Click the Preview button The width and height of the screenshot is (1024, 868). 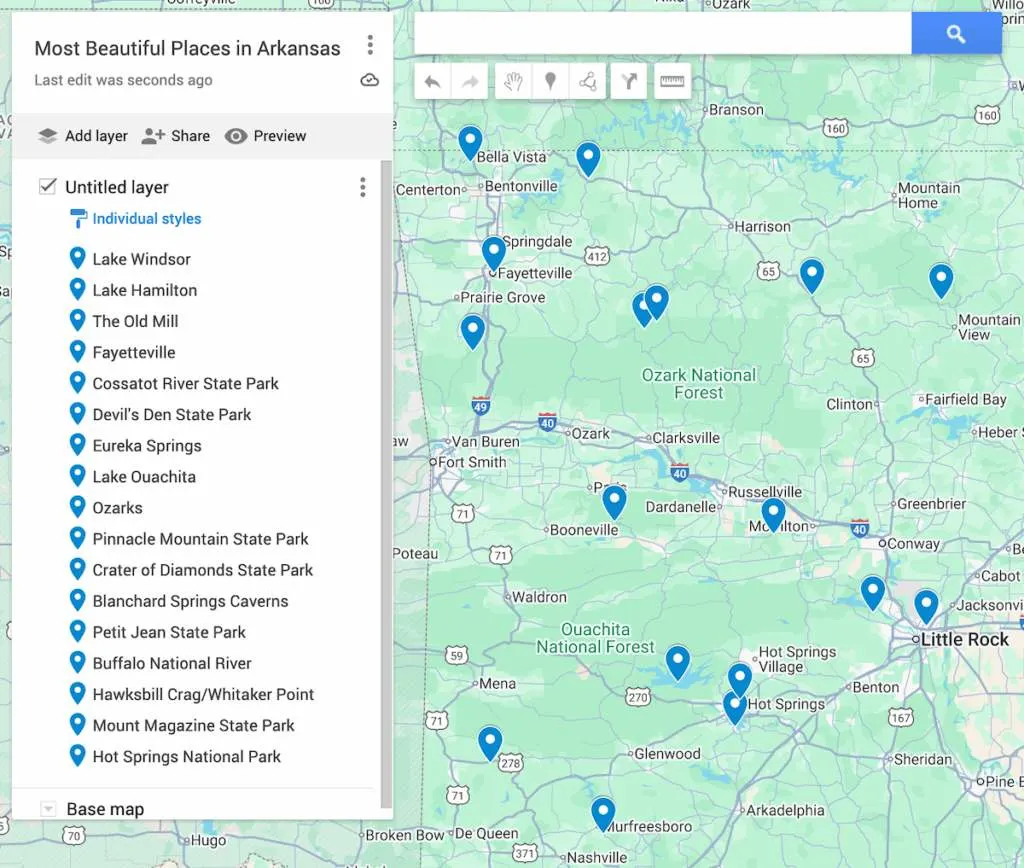(x=266, y=136)
